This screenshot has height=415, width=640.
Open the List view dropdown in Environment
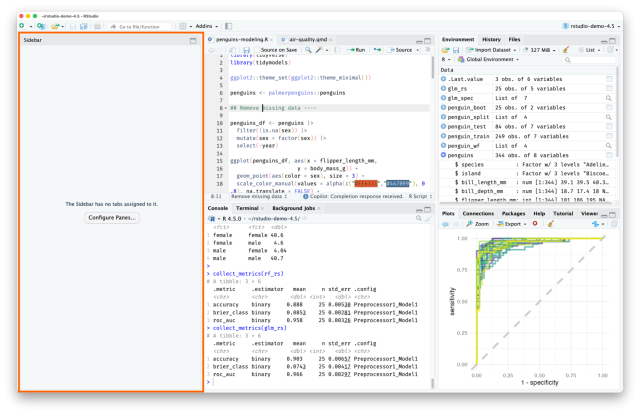[590, 50]
